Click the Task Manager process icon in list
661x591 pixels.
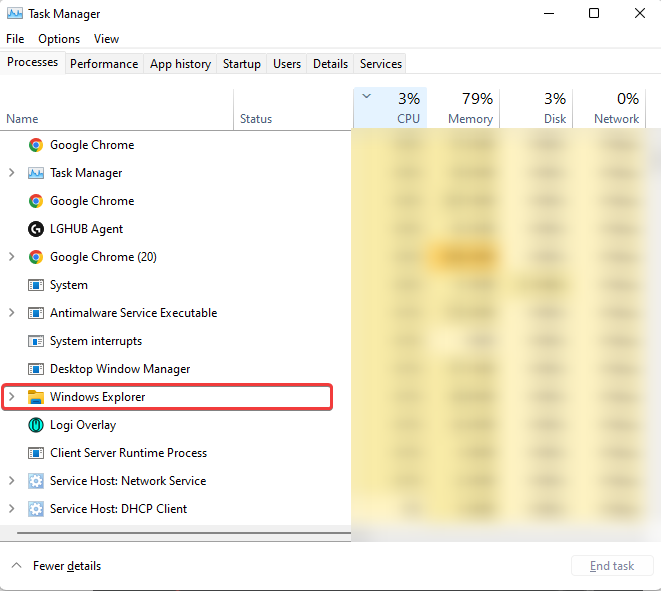click(36, 173)
